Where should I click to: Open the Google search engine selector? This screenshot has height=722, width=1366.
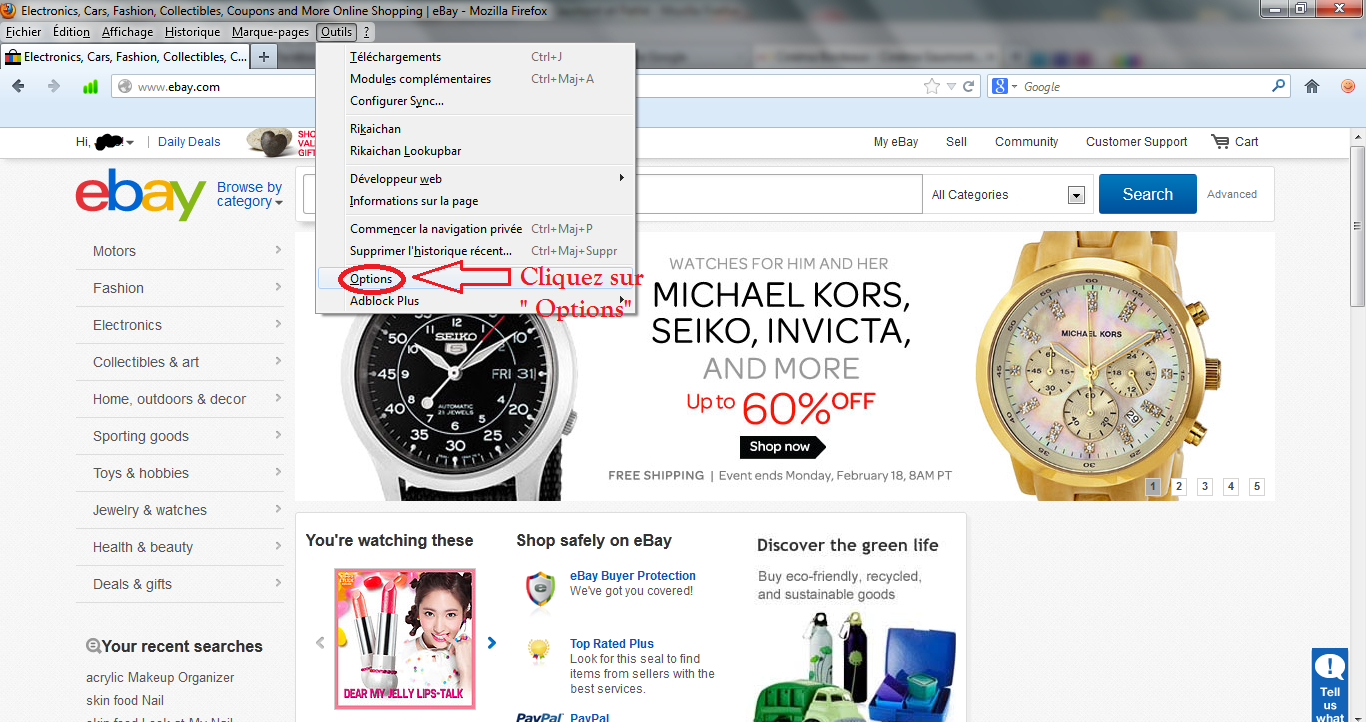tap(1003, 87)
